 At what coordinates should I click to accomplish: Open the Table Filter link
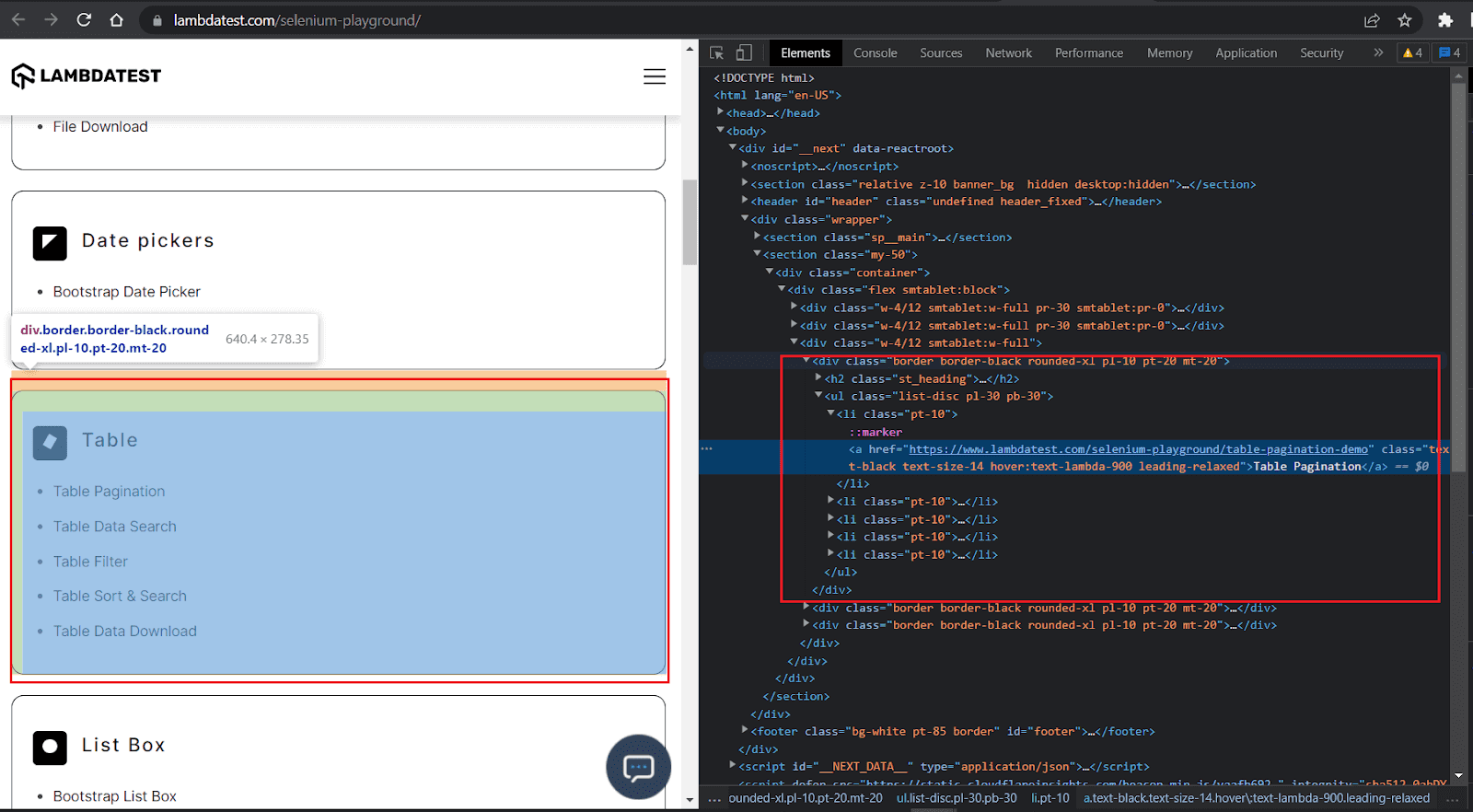coord(90,562)
